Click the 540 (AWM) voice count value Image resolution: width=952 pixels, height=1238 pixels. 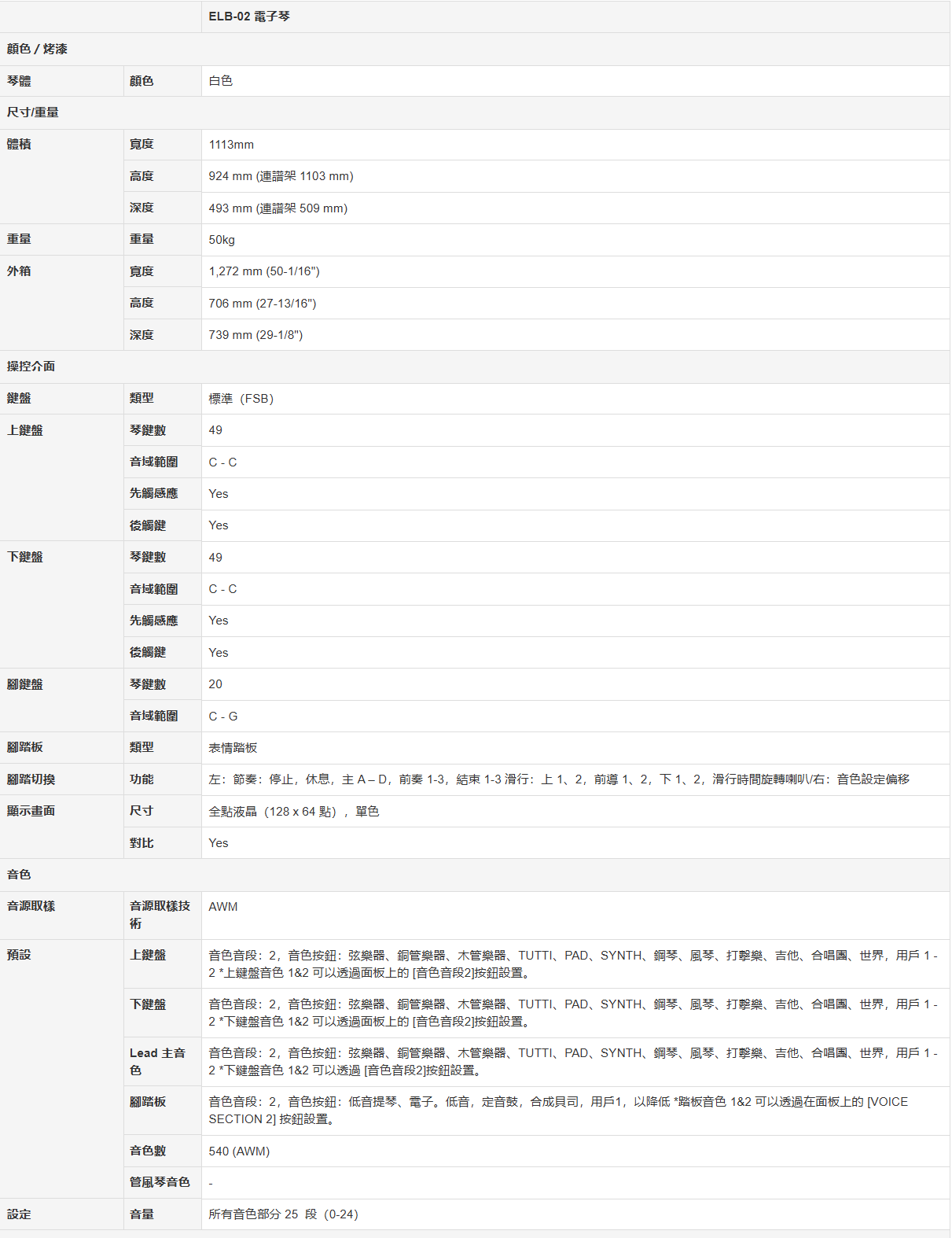(x=239, y=1151)
